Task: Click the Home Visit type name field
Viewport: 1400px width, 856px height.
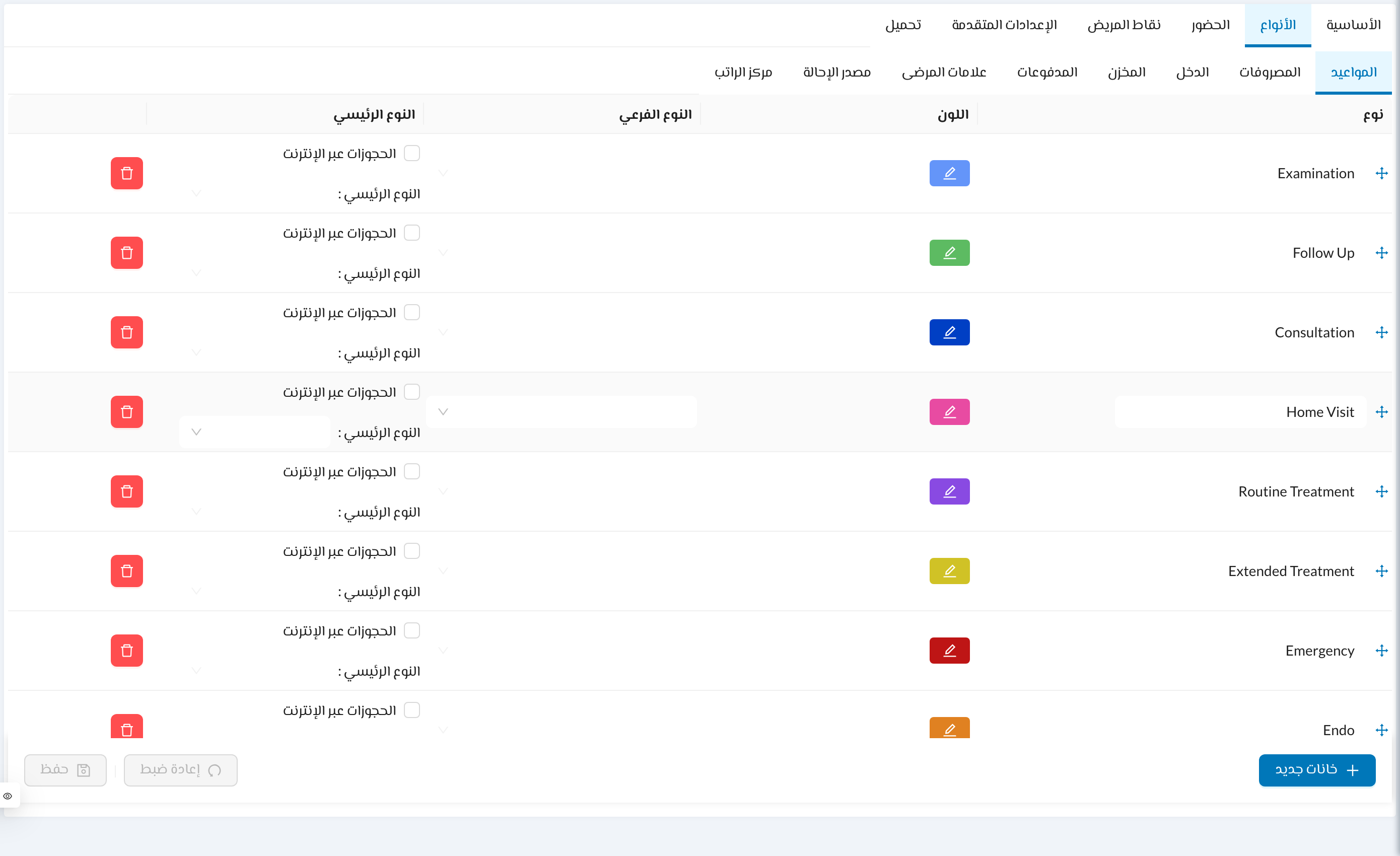Action: coord(1240,412)
